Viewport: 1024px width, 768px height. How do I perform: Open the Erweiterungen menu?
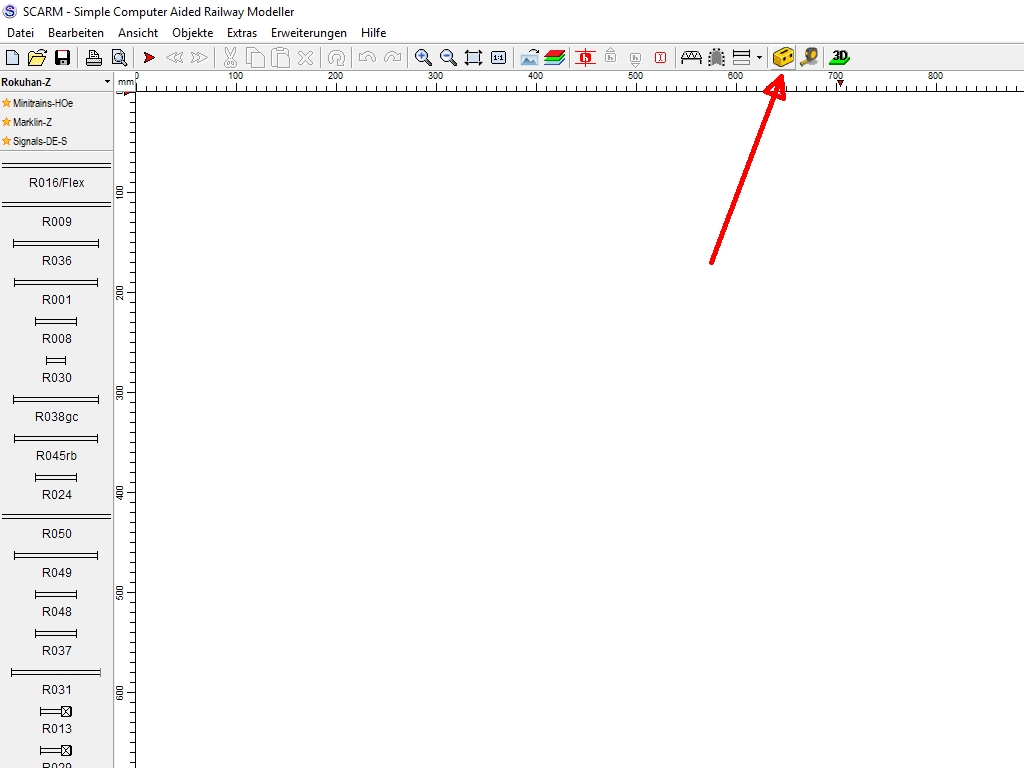point(308,33)
